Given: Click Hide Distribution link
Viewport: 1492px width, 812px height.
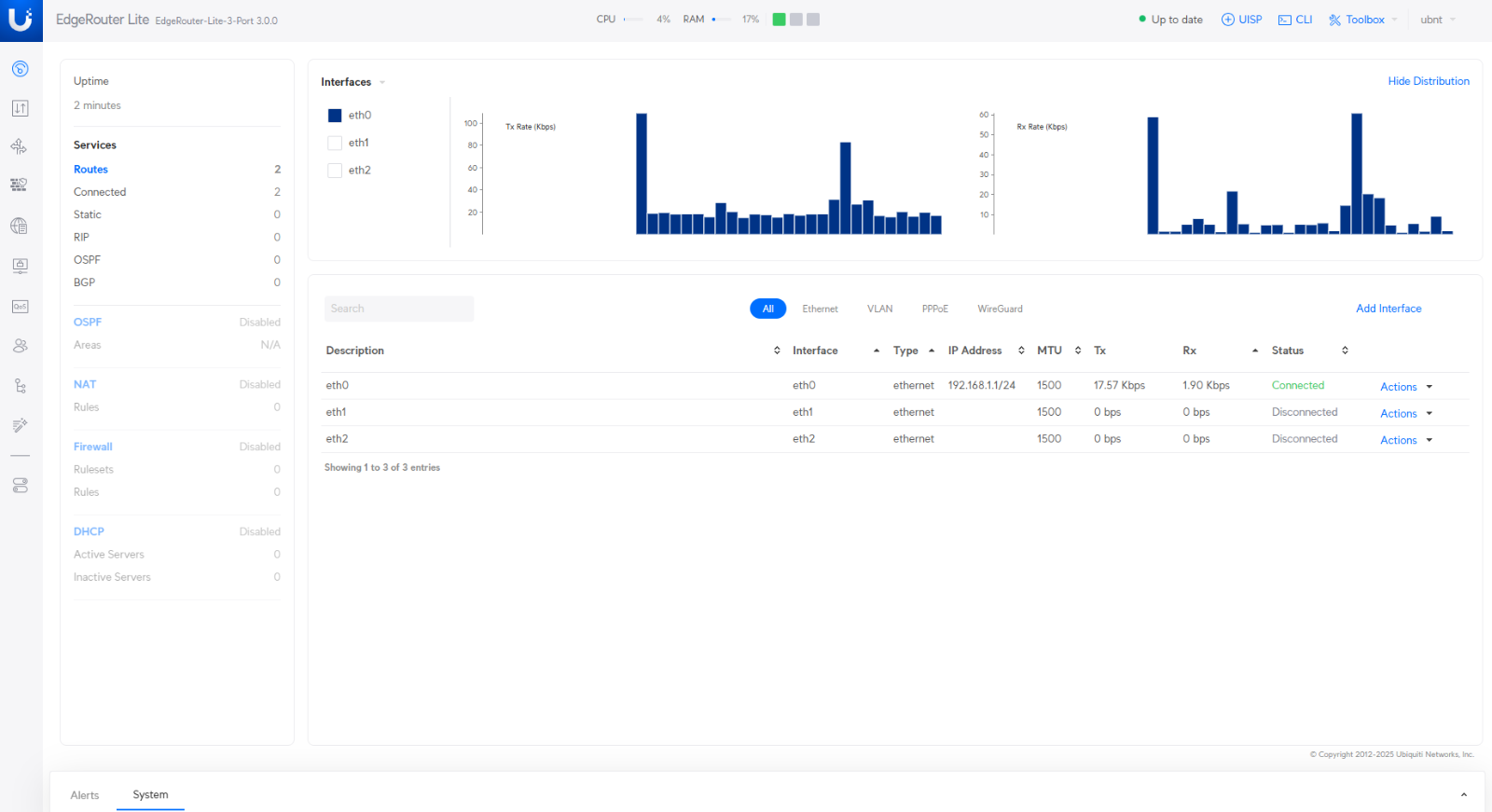Looking at the screenshot, I should coord(1428,81).
